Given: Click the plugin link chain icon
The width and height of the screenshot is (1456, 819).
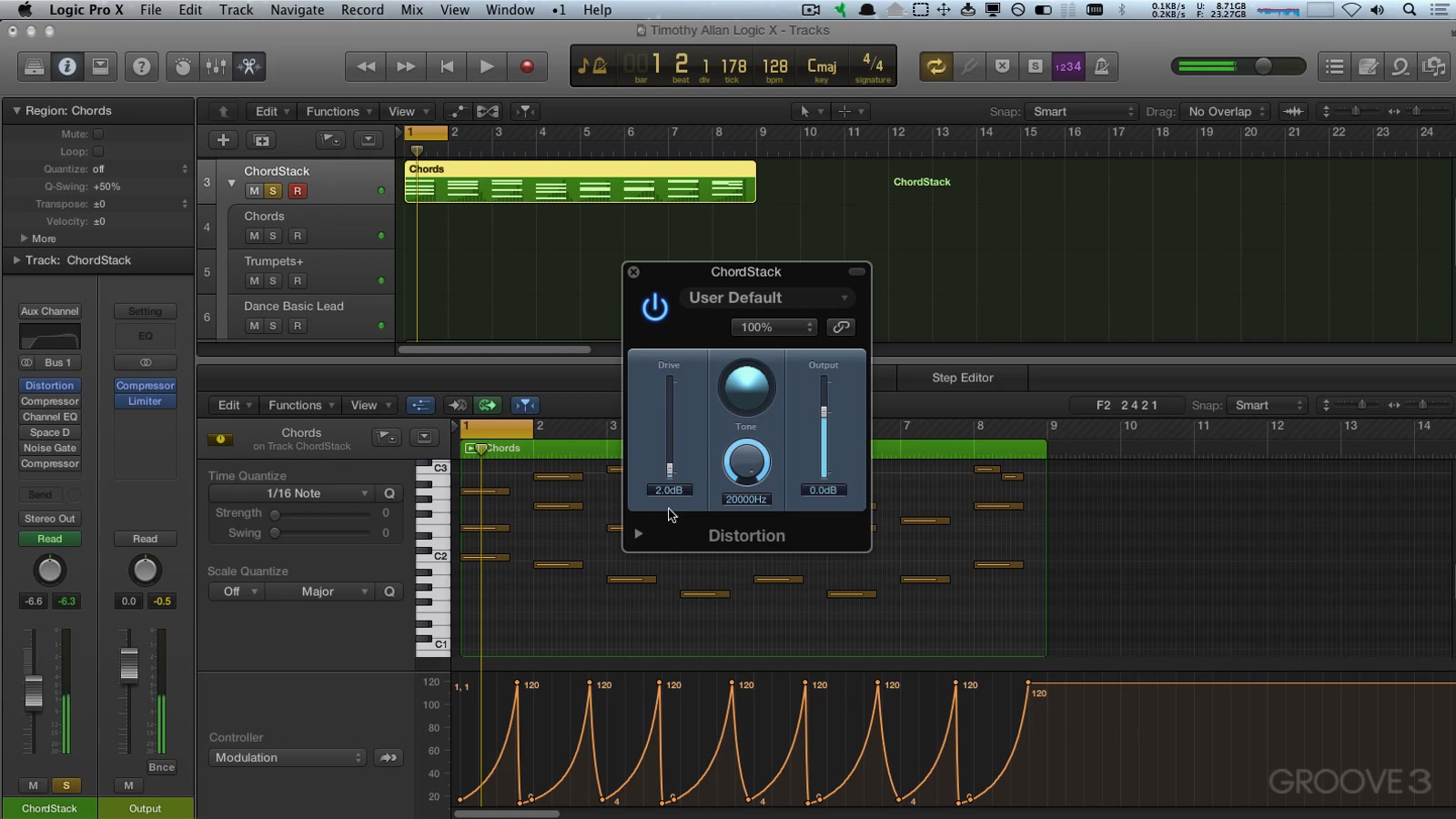Looking at the screenshot, I should [842, 327].
